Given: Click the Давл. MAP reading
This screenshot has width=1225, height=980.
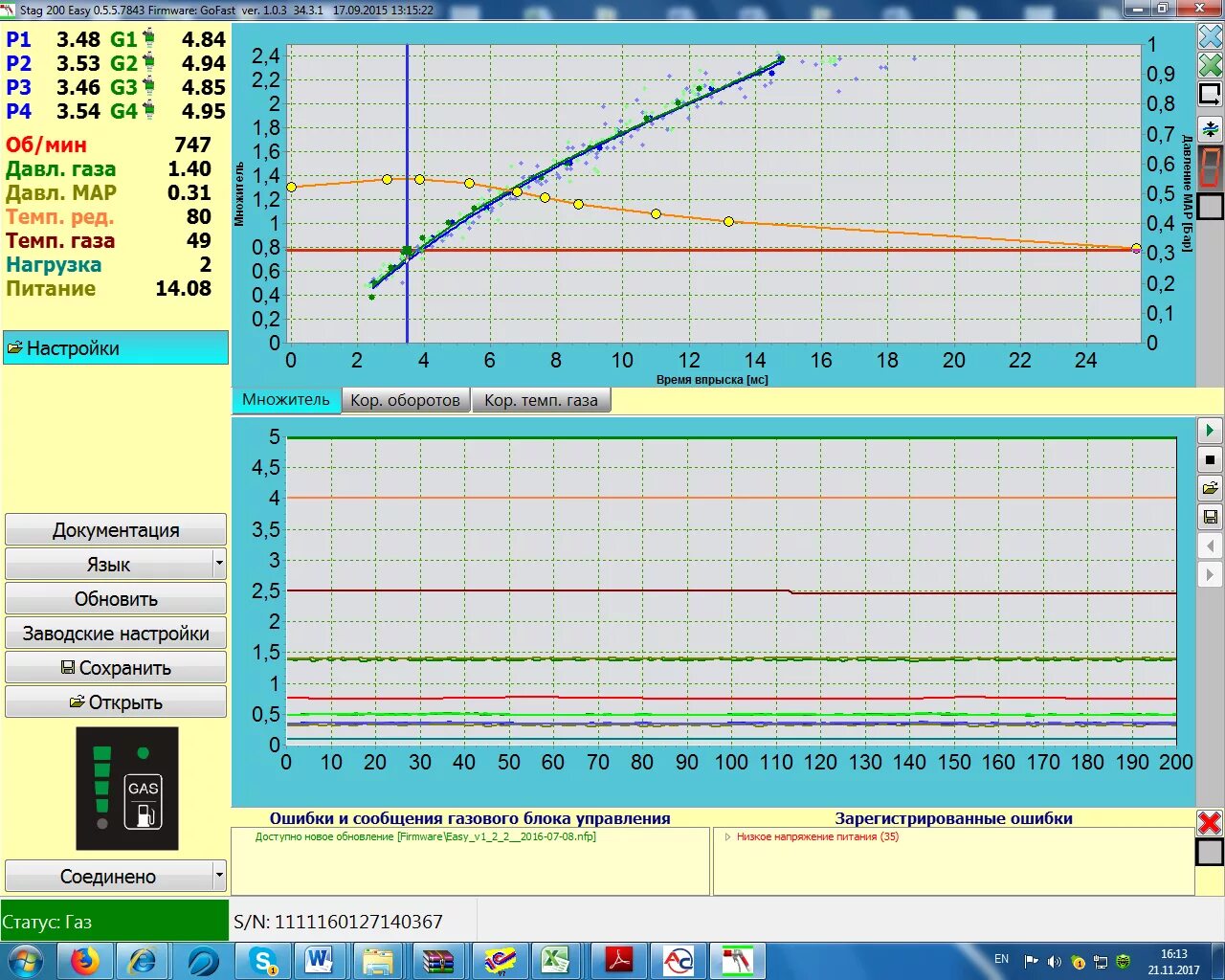Looking at the screenshot, I should point(108,192).
